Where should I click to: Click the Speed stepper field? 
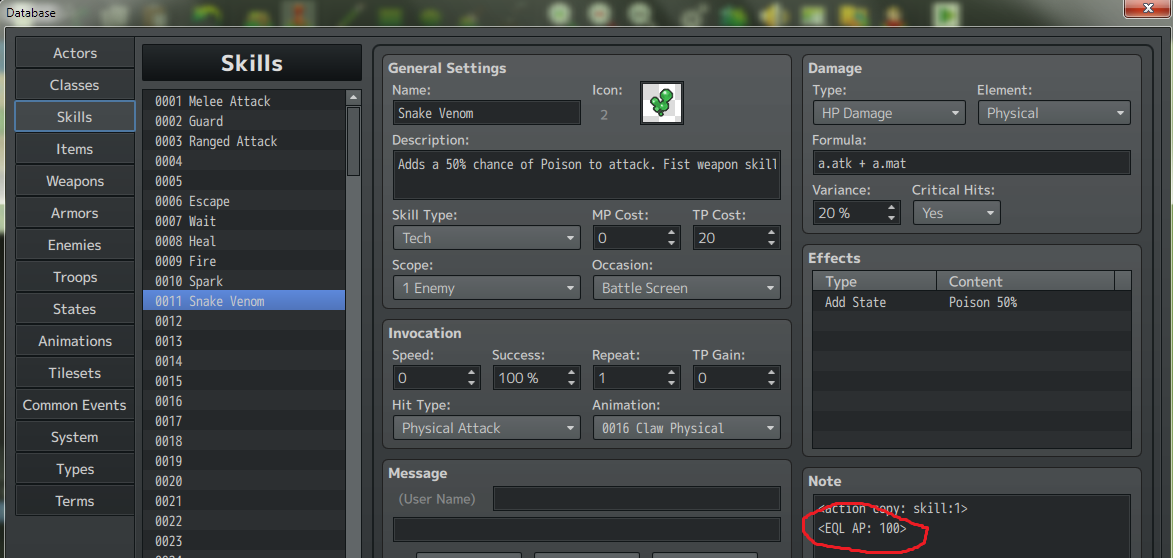[436, 378]
